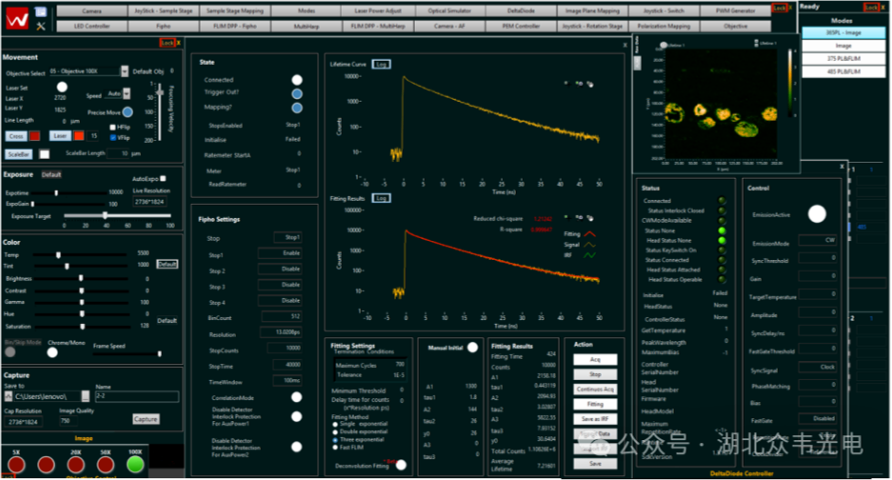The image size is (892, 480).
Task: Open the JoyStick - Sample Stage tab
Action: point(163,11)
